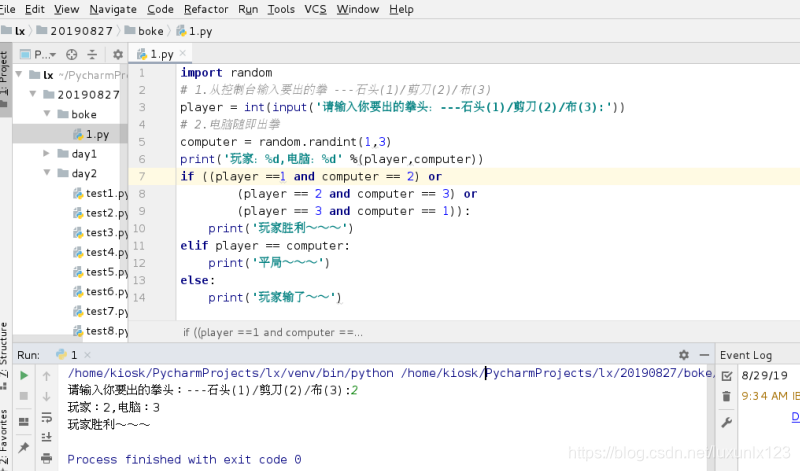Open Event Log settings wrench icon
The image size is (800, 471).
[727, 422]
